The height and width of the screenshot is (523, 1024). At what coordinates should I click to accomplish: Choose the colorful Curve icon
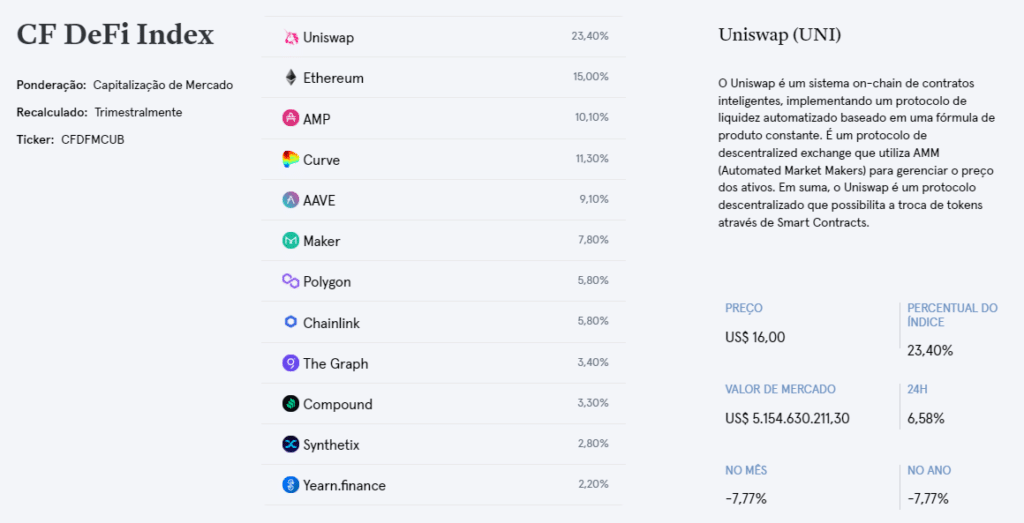click(x=291, y=159)
